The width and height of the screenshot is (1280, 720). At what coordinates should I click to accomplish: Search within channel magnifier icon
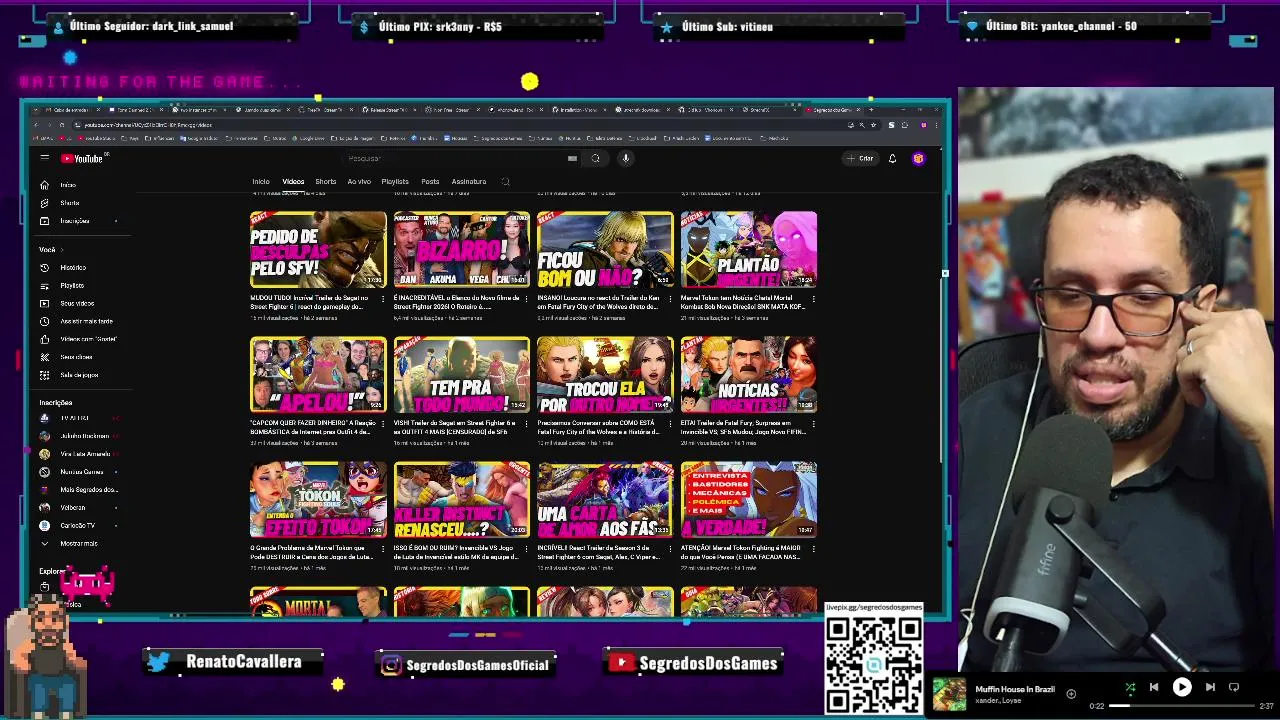click(505, 182)
